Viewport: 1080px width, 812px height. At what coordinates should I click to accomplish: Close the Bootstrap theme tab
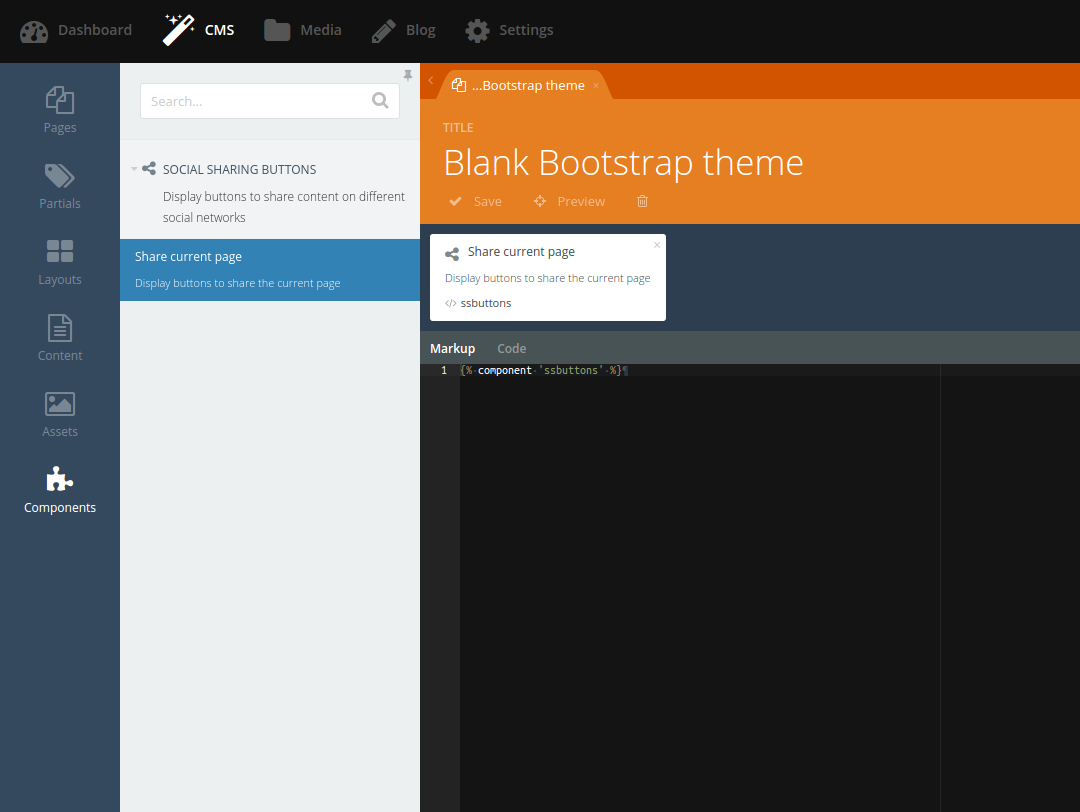point(596,85)
